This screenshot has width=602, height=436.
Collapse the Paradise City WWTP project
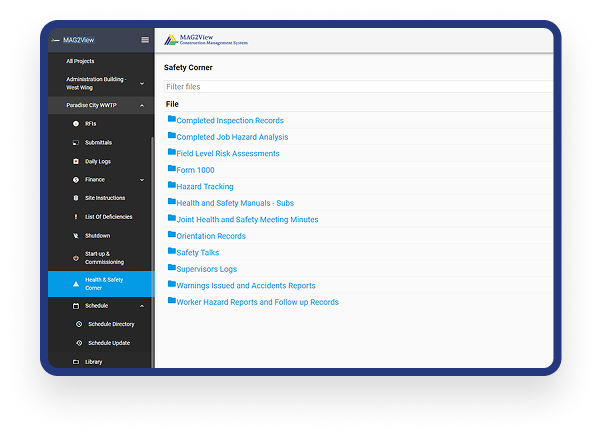coord(141,105)
